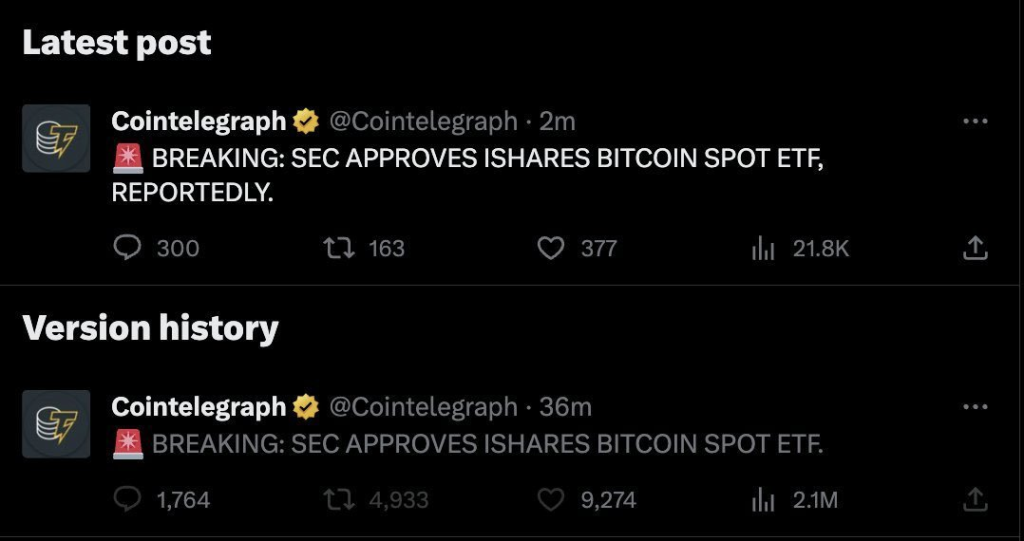This screenshot has height=541, width=1024.
Task: Open Cointelegraph profile name on latest post
Action: pos(199,122)
